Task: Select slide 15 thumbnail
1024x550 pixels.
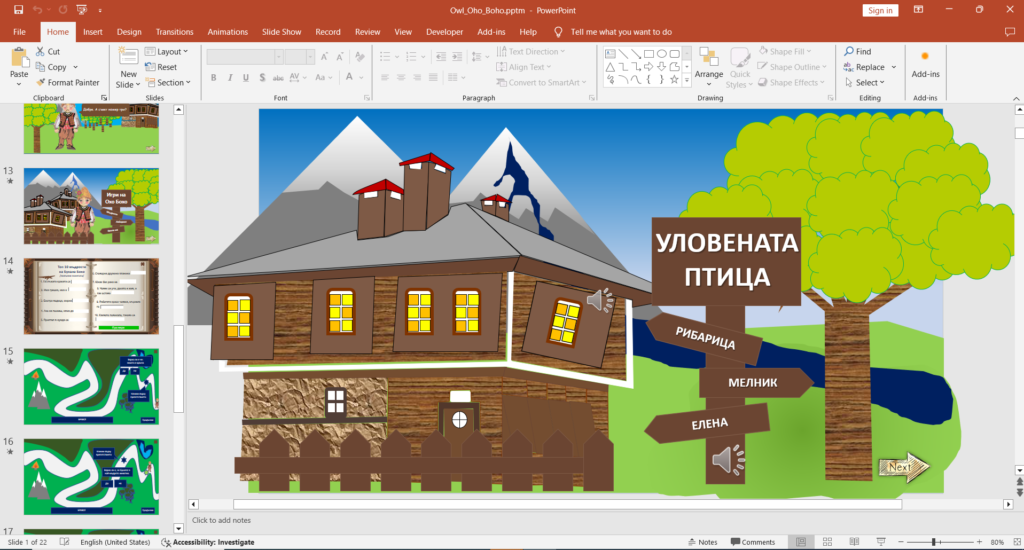Action: pyautogui.click(x=91, y=386)
